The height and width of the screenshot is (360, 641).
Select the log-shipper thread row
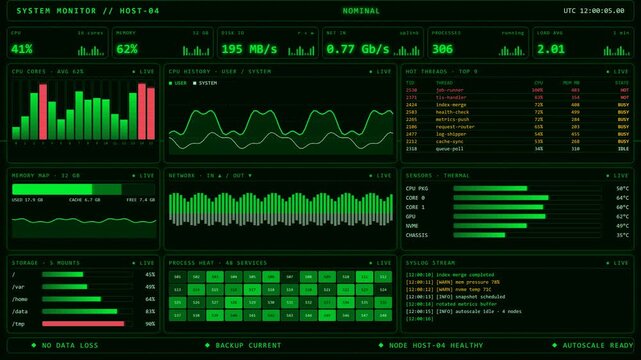point(517,134)
